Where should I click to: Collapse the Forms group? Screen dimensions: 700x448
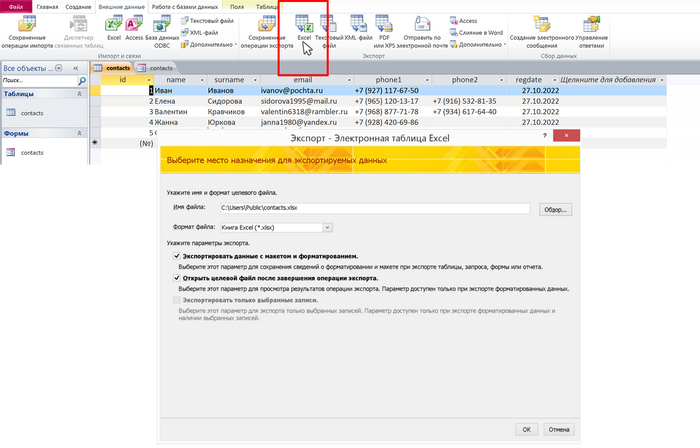(x=79, y=133)
